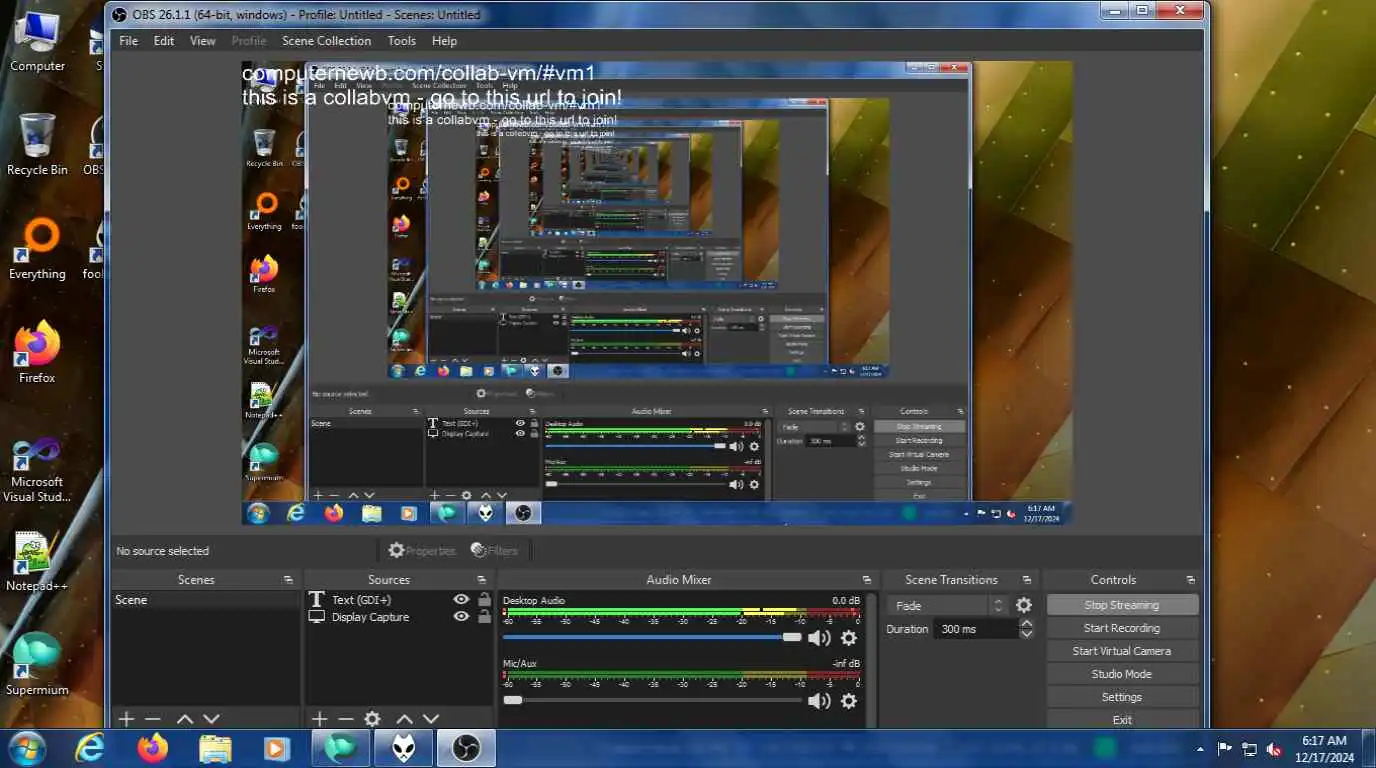This screenshot has width=1376, height=768.
Task: Click Start Recording button
Action: [1122, 628]
